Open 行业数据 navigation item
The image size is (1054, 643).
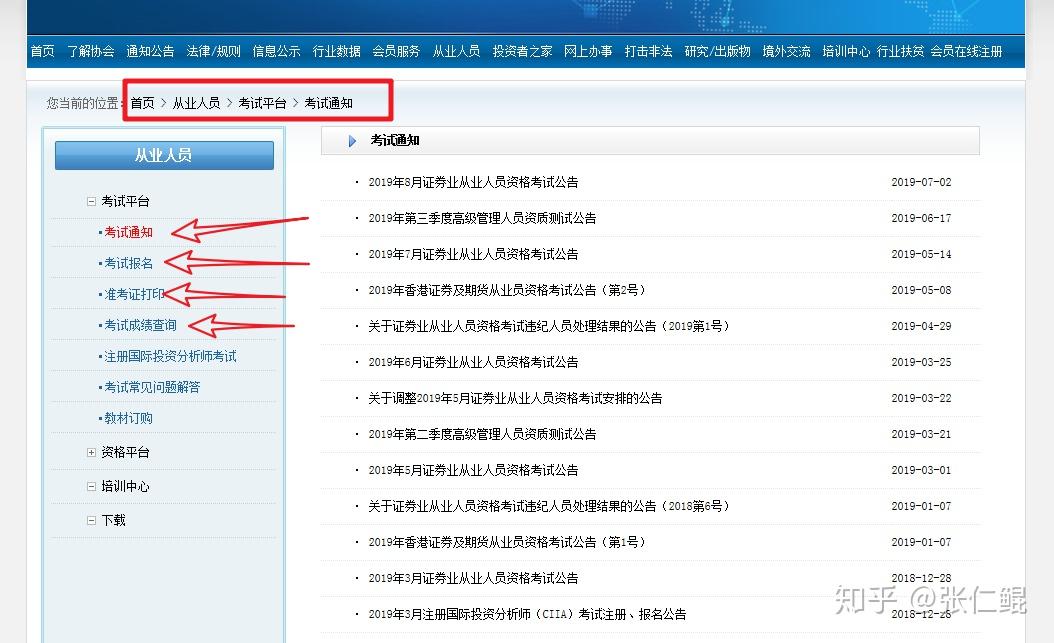(336, 51)
